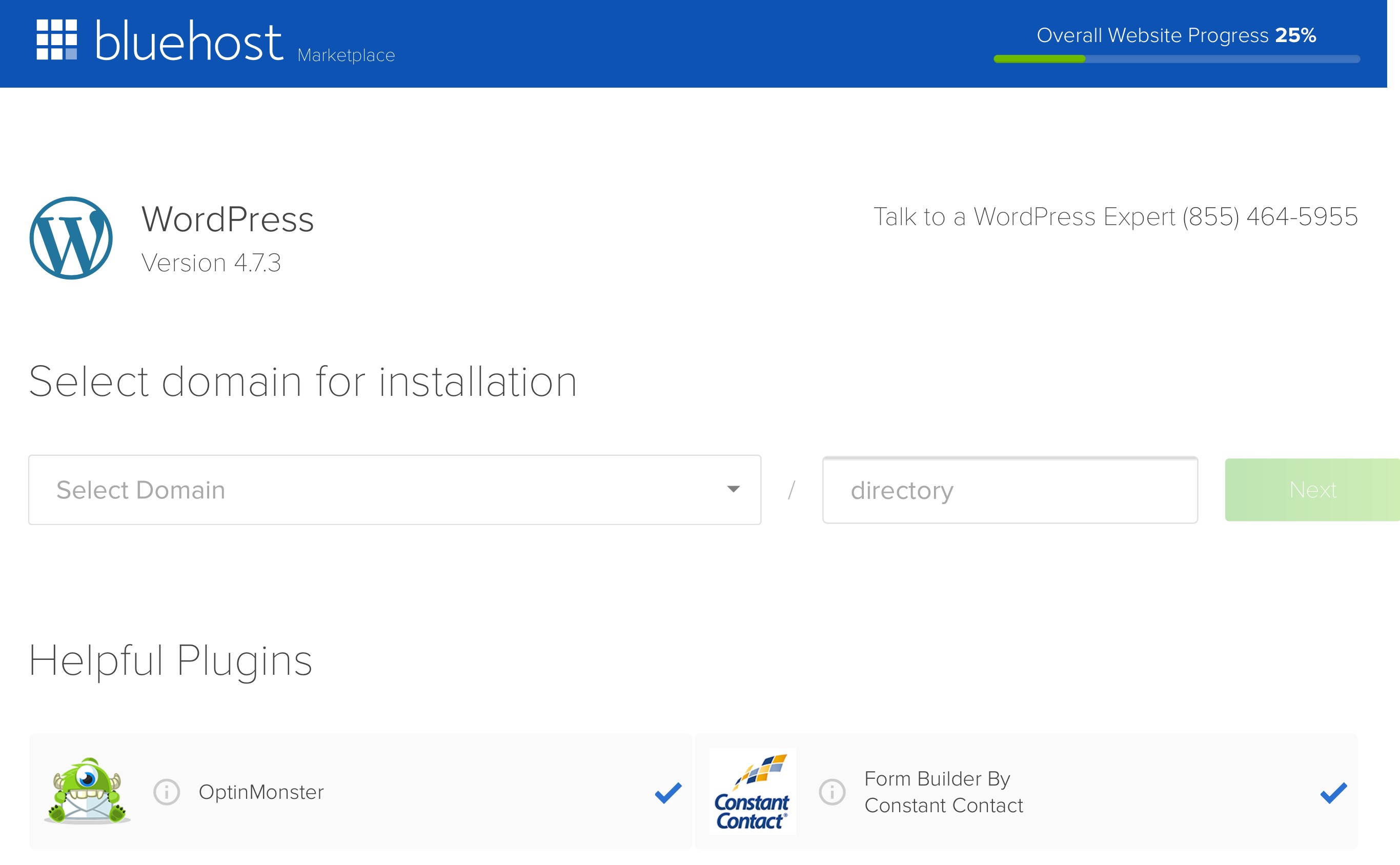
Task: Click the Overall Website Progress 25% text
Action: [1176, 35]
